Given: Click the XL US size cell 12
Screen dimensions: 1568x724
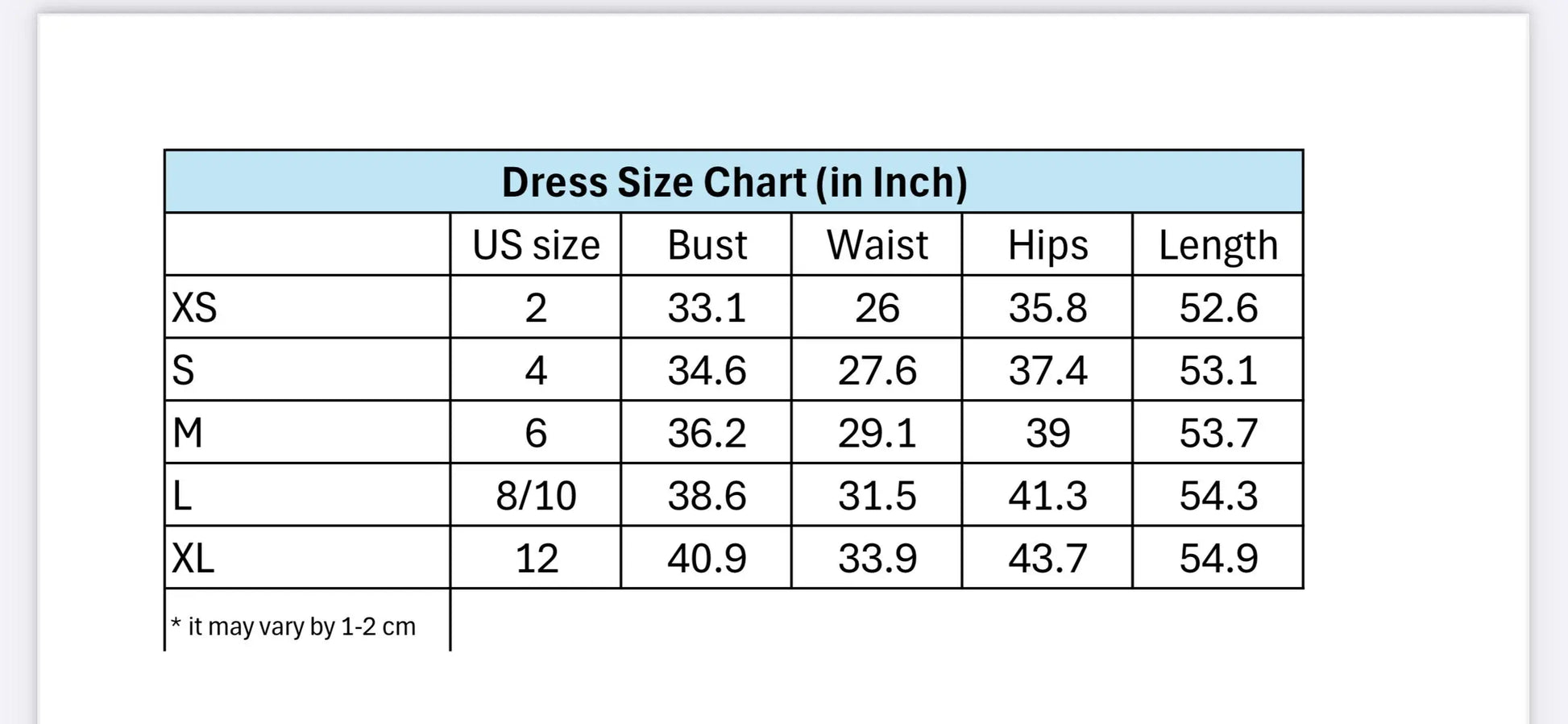Looking at the screenshot, I should click(x=536, y=558).
